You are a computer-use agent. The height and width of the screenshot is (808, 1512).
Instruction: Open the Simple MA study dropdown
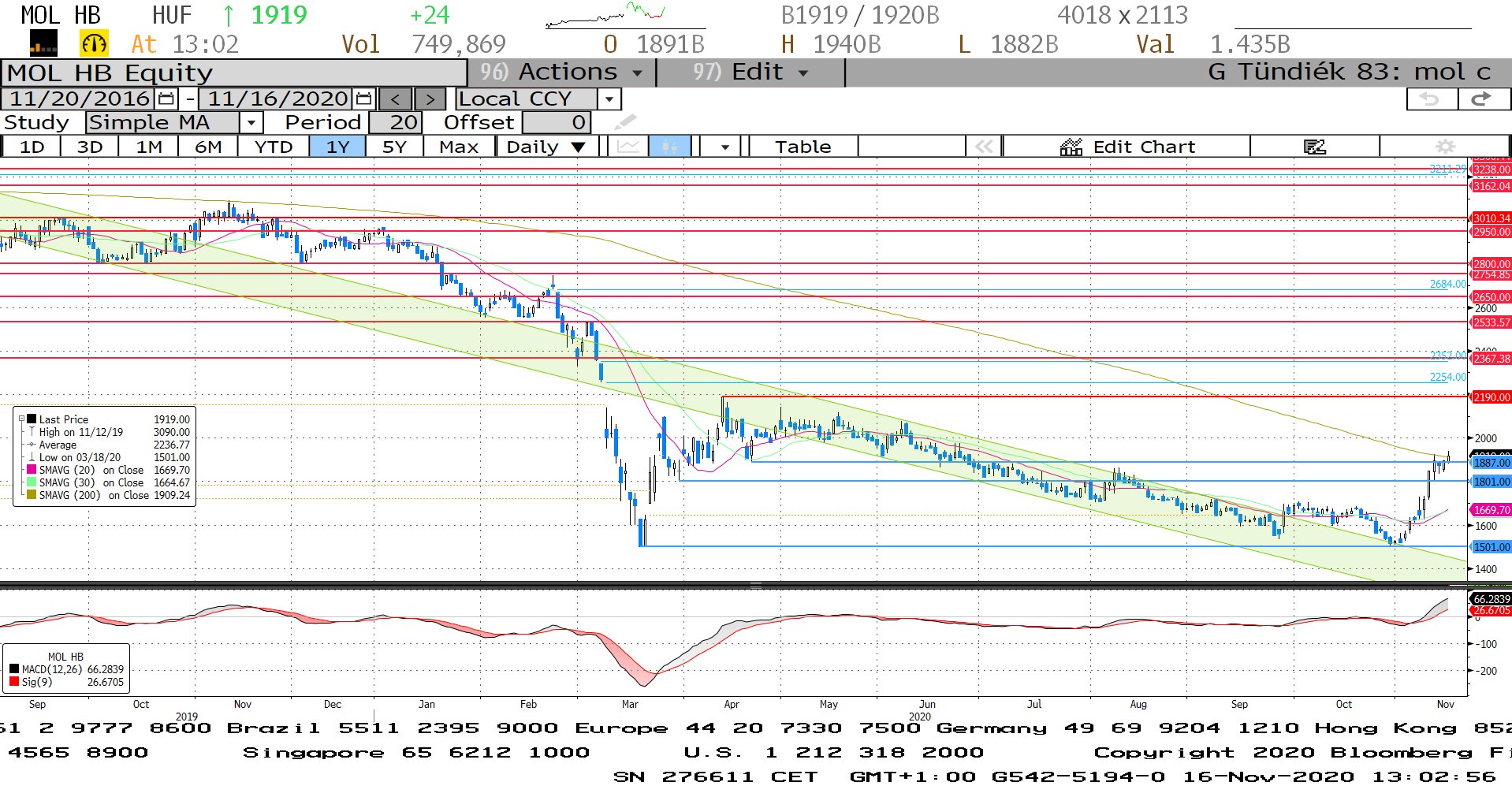click(251, 123)
